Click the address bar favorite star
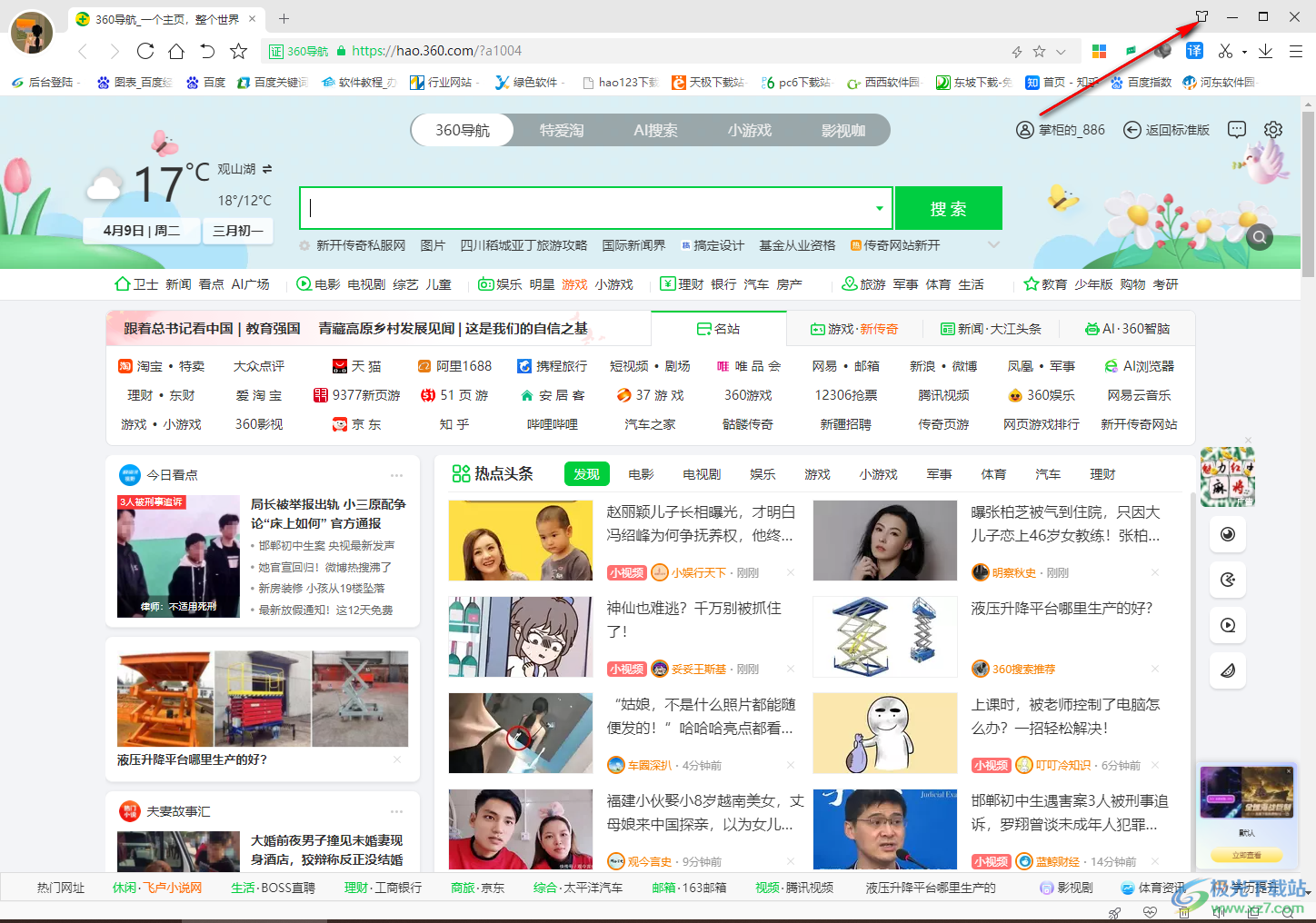The width and height of the screenshot is (1316, 923). pos(1039,52)
